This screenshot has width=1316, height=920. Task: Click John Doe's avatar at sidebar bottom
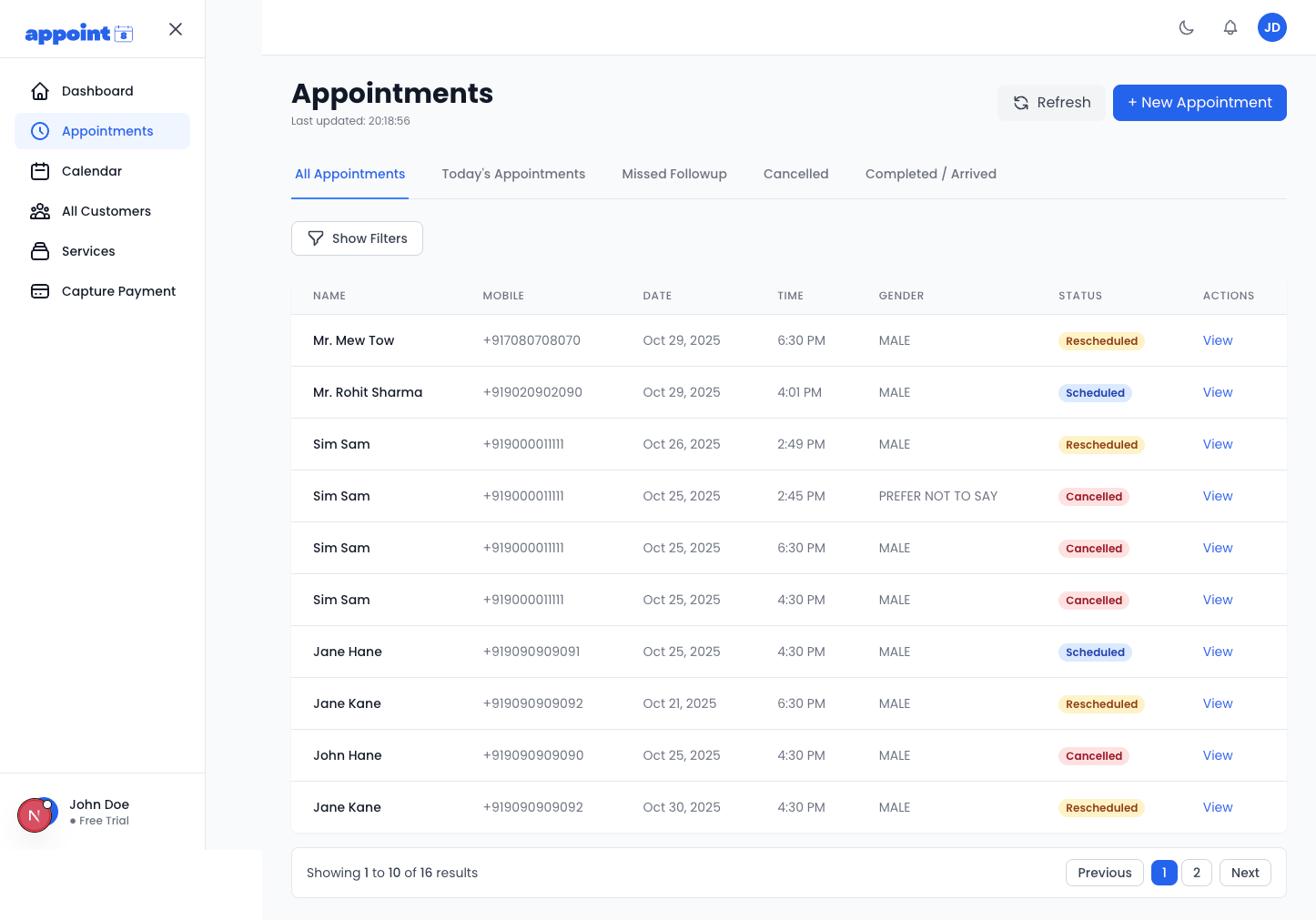[36, 814]
